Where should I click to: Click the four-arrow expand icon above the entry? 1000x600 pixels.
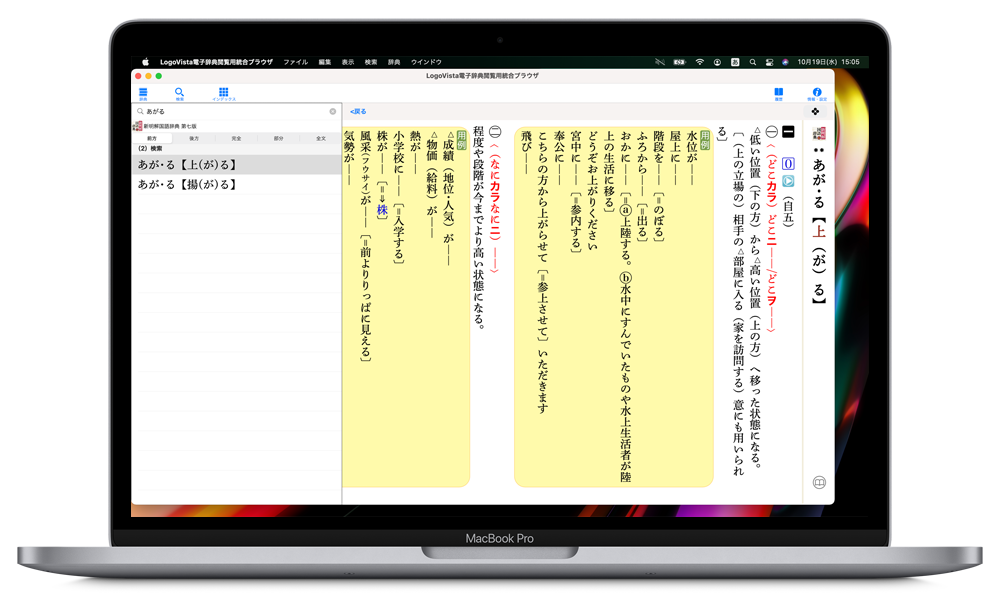[x=815, y=112]
